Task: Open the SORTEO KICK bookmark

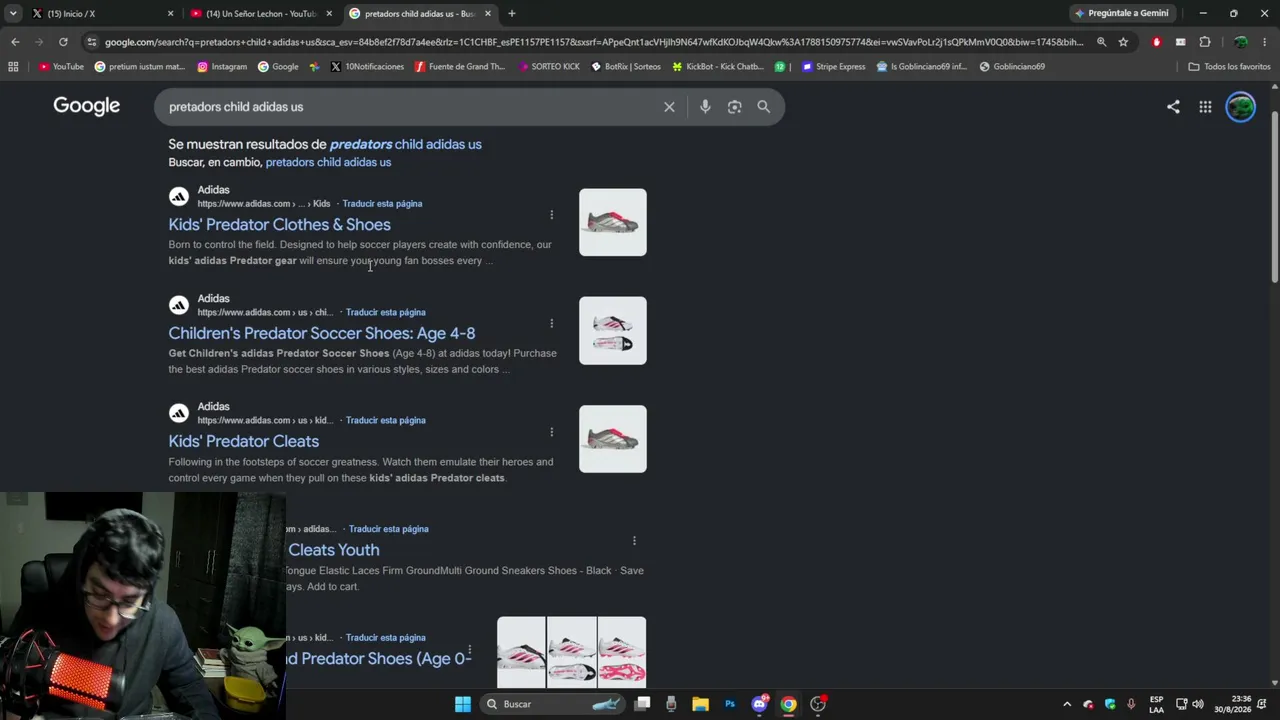Action: 549,67
